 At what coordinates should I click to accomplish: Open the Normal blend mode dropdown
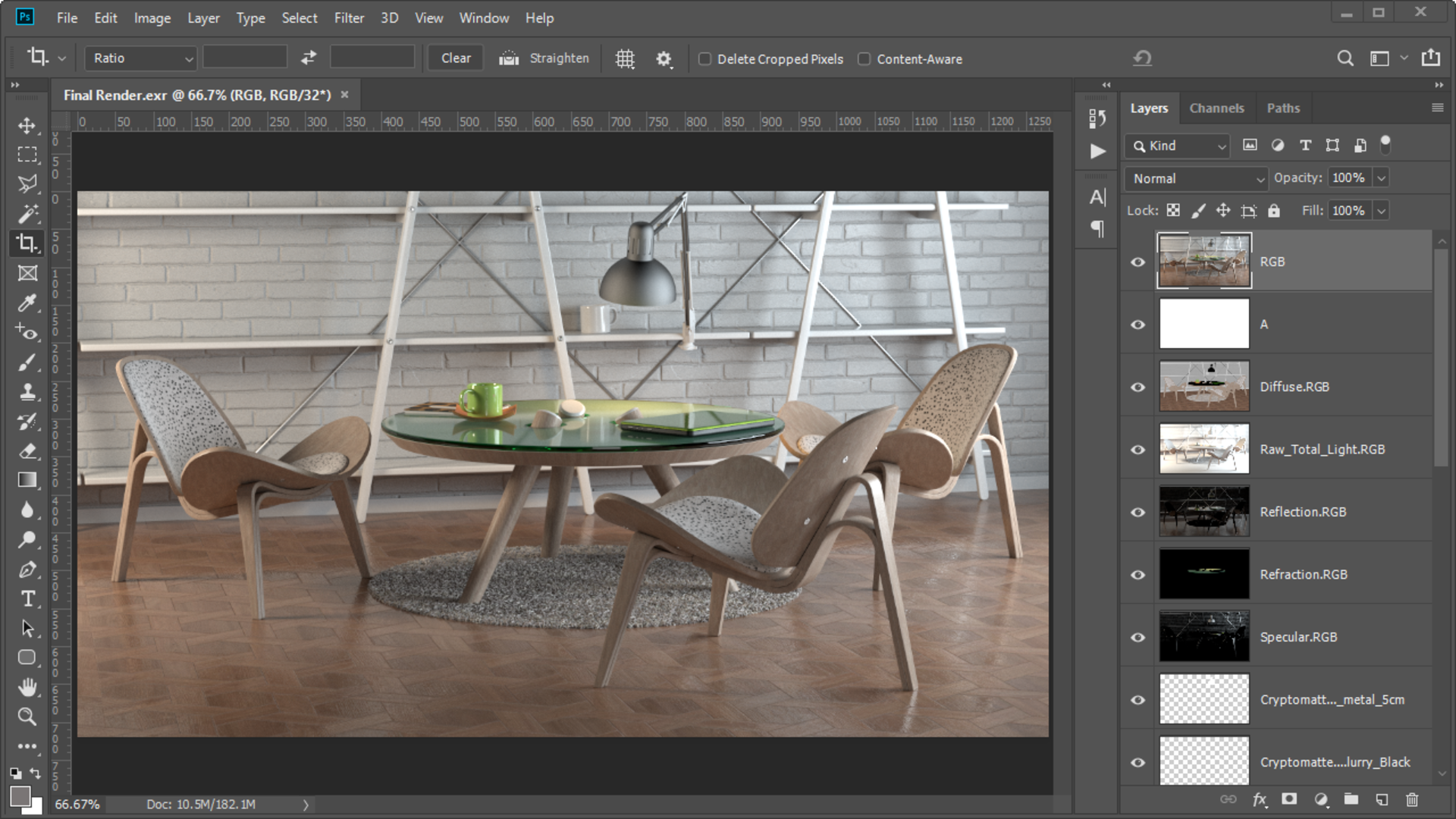1197,179
